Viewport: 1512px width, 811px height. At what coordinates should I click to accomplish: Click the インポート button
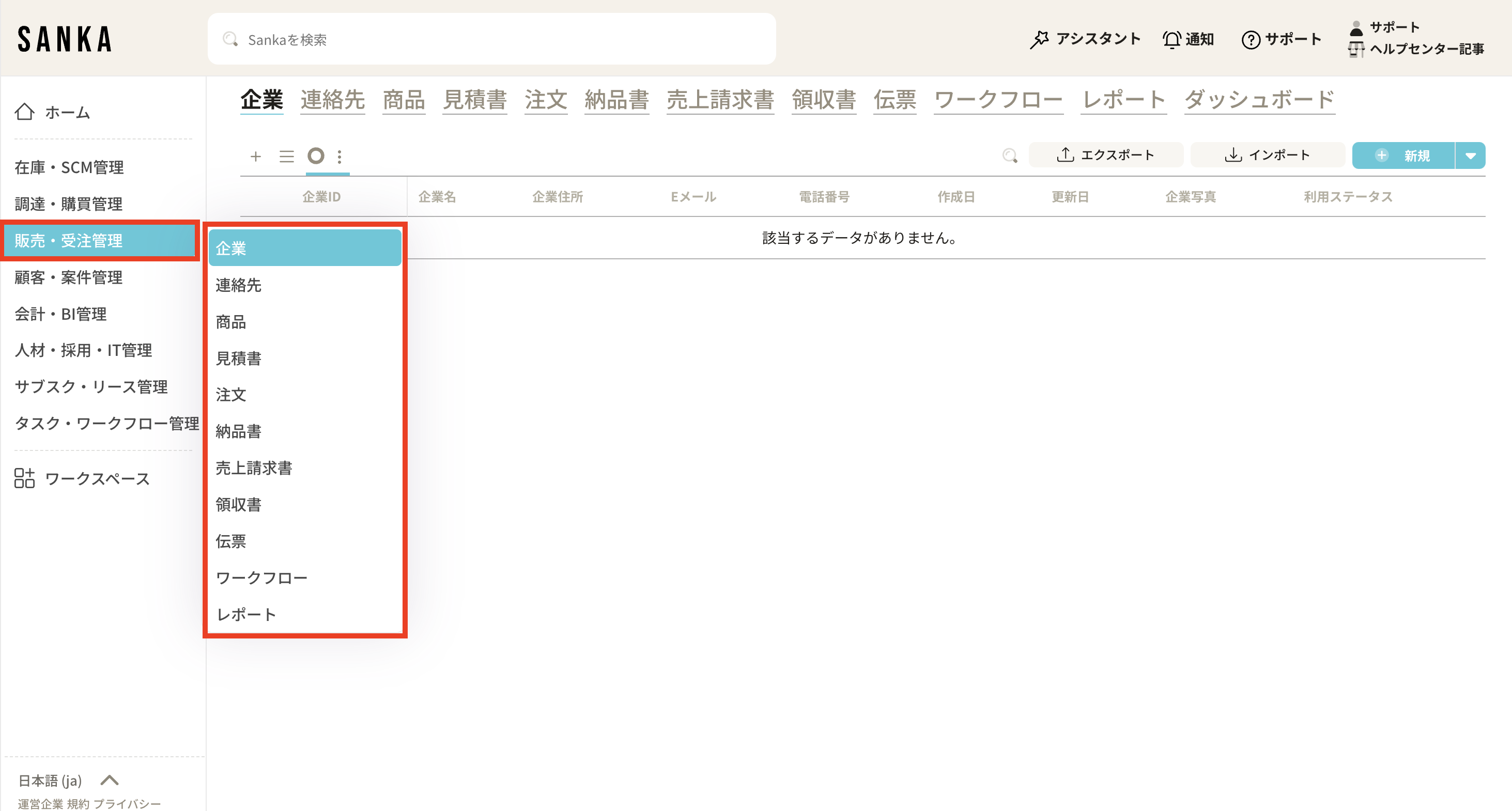(x=1267, y=155)
